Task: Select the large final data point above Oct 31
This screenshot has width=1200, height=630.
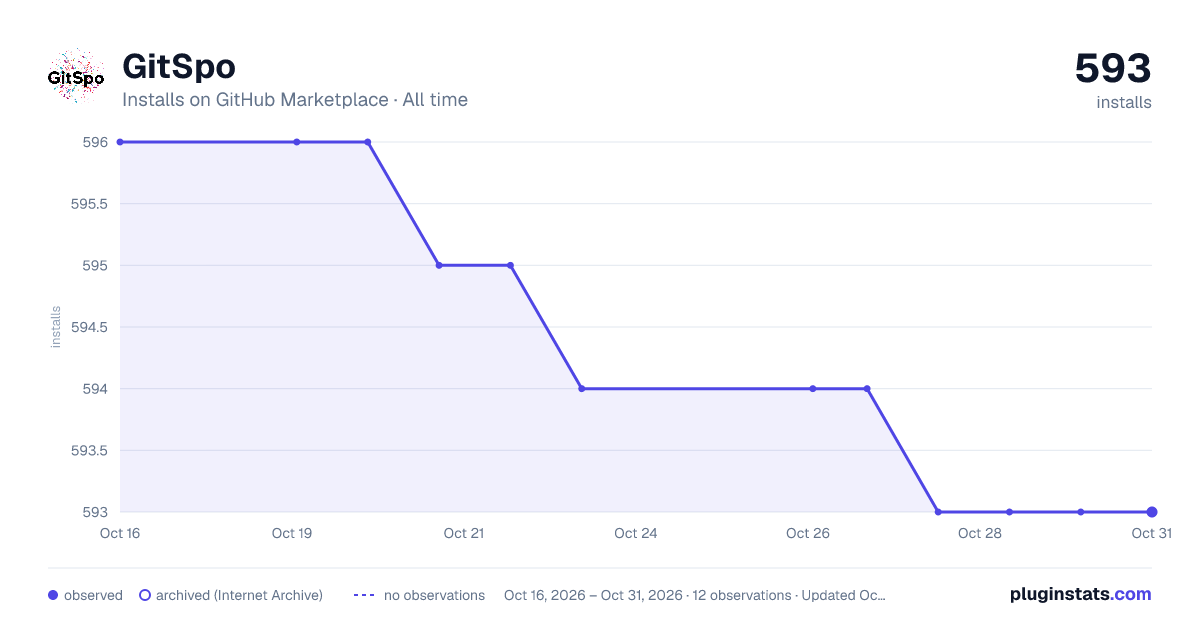Action: pos(1152,512)
